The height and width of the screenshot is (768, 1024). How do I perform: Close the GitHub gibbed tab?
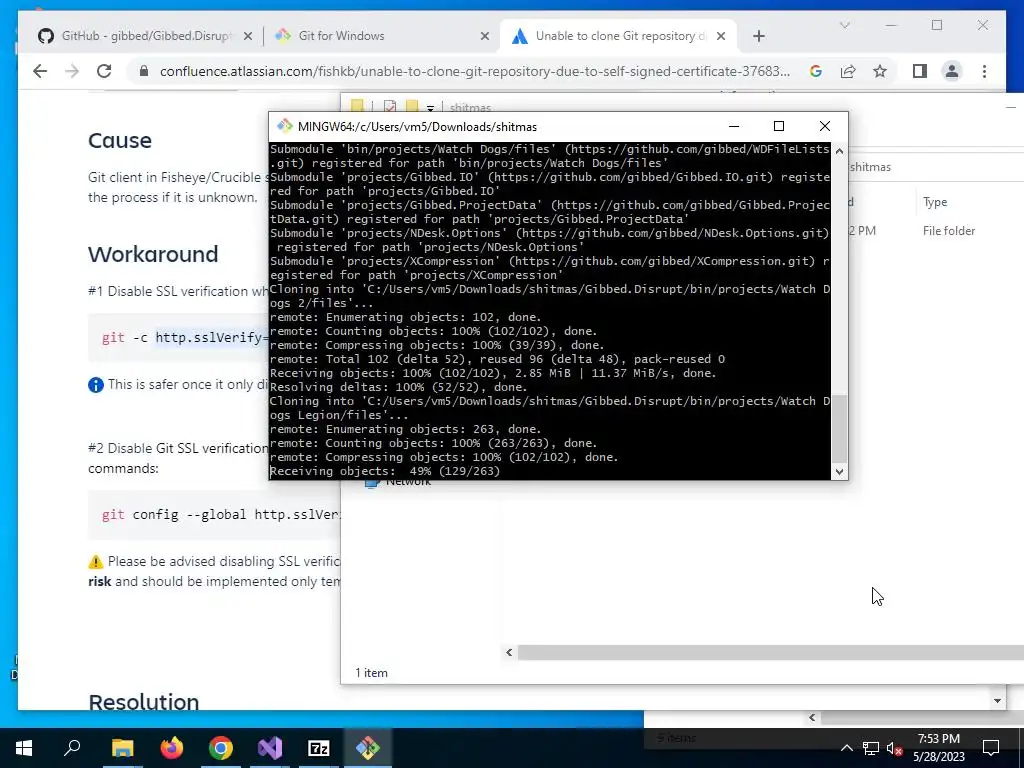[248, 37]
